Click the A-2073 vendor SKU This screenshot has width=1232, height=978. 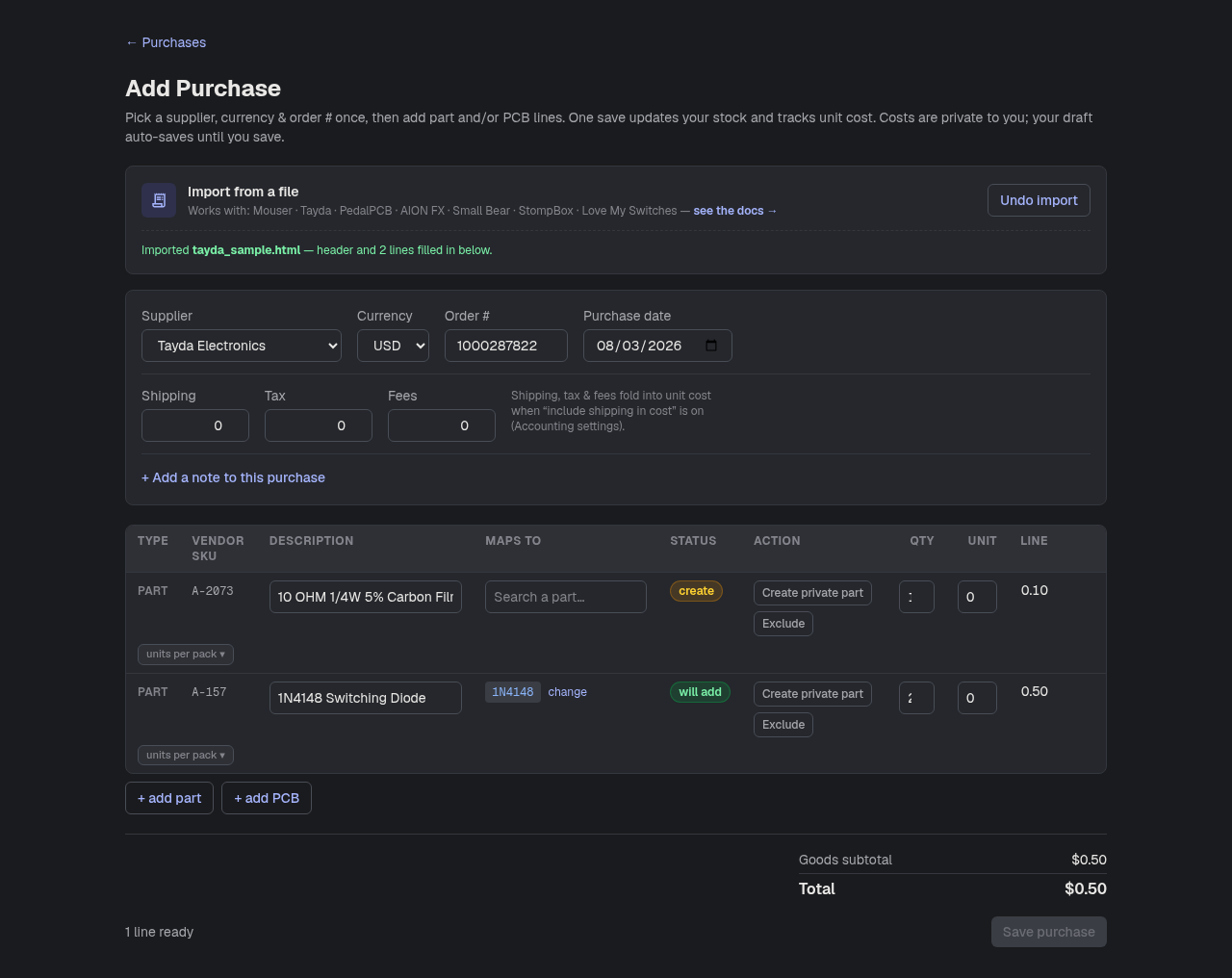[x=213, y=591]
